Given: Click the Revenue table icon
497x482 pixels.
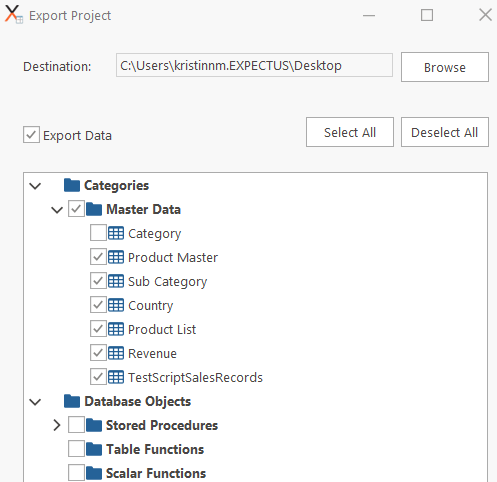Looking at the screenshot, I should click(x=116, y=353).
